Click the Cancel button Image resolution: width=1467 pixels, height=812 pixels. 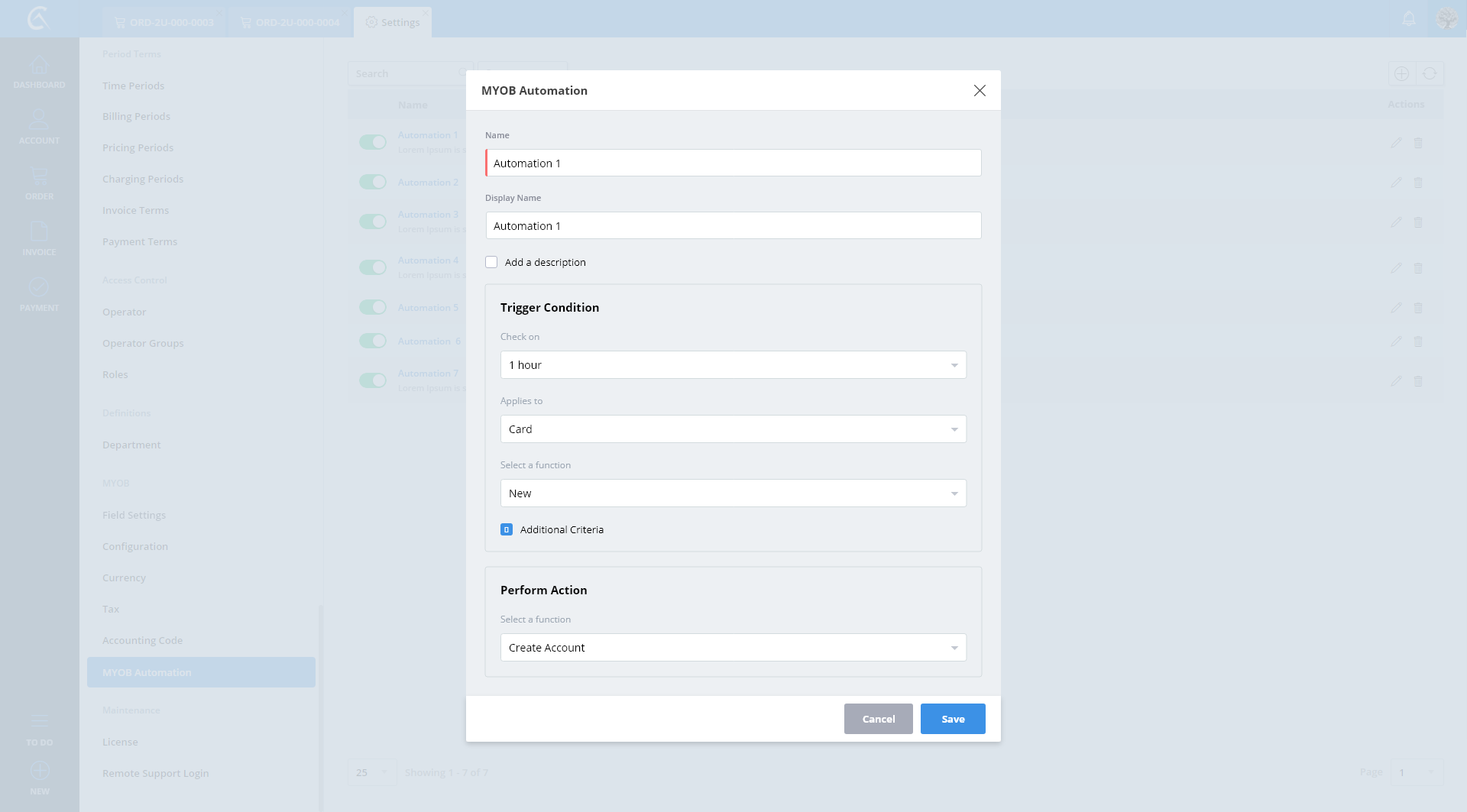pos(878,719)
